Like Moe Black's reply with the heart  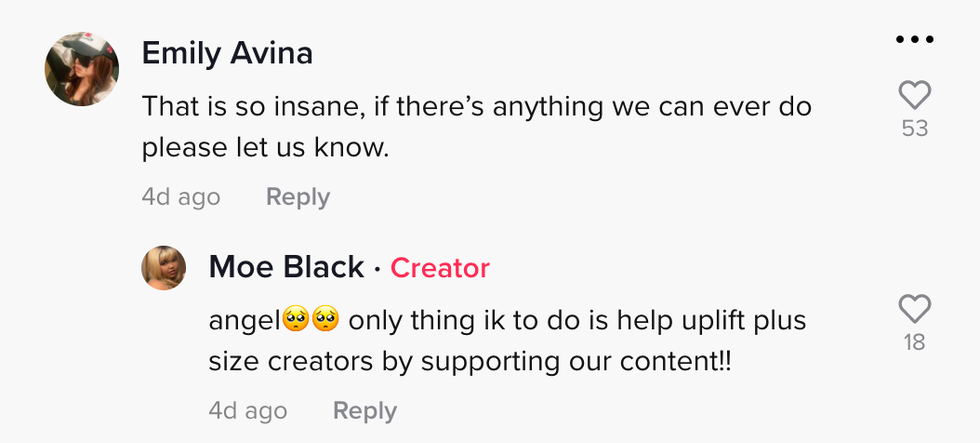point(914,309)
